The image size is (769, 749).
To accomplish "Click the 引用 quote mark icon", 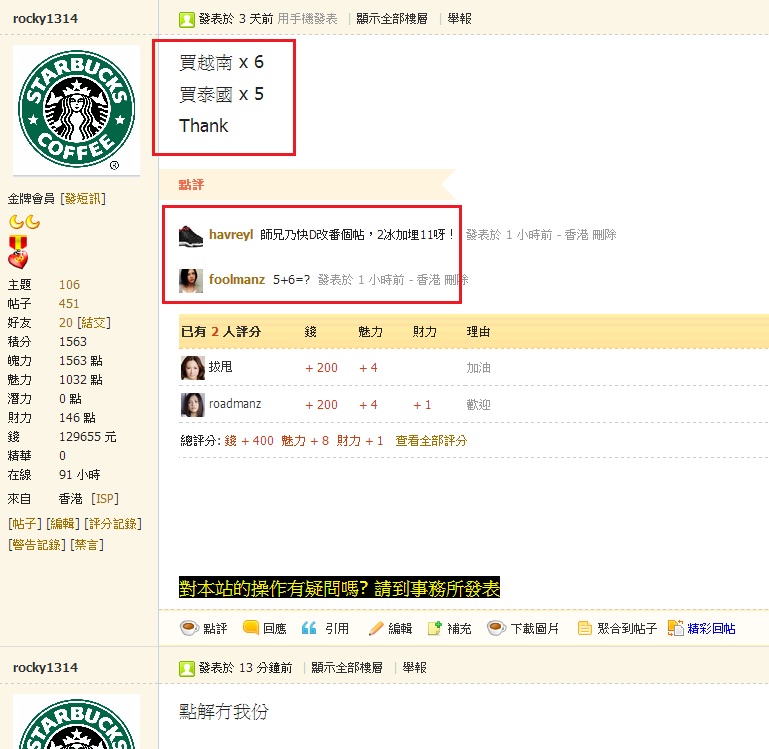I will (x=309, y=628).
